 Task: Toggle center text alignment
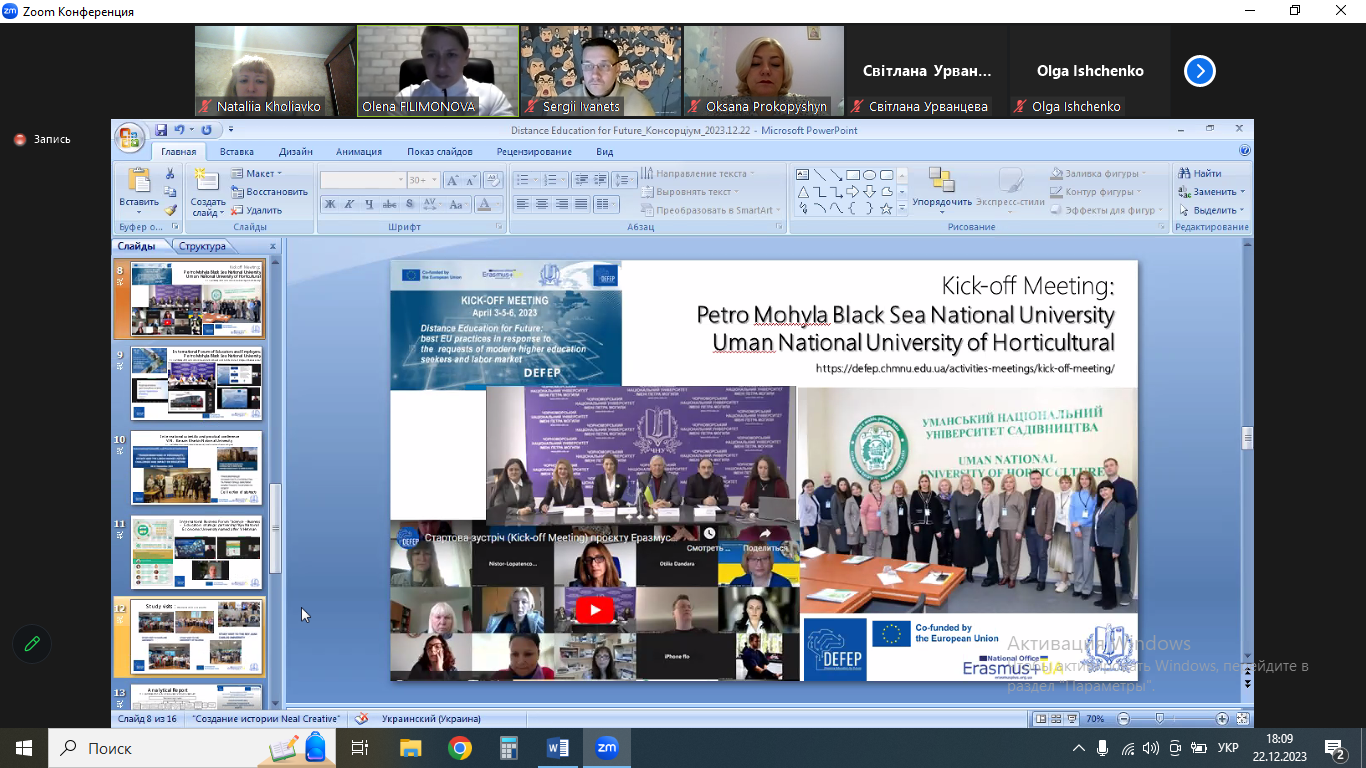point(541,204)
